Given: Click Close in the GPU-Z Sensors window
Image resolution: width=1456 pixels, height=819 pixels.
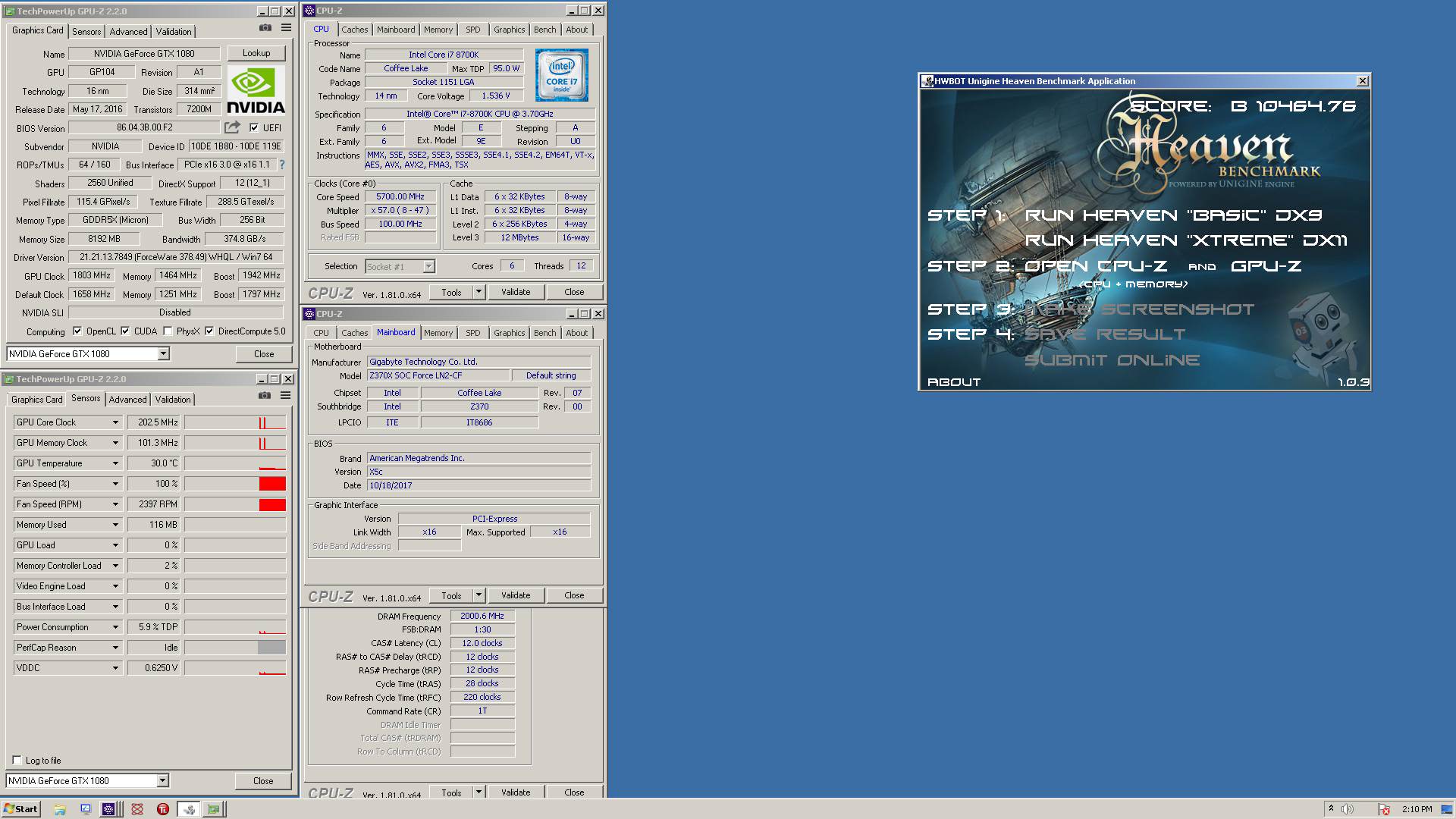Looking at the screenshot, I should pos(263,781).
